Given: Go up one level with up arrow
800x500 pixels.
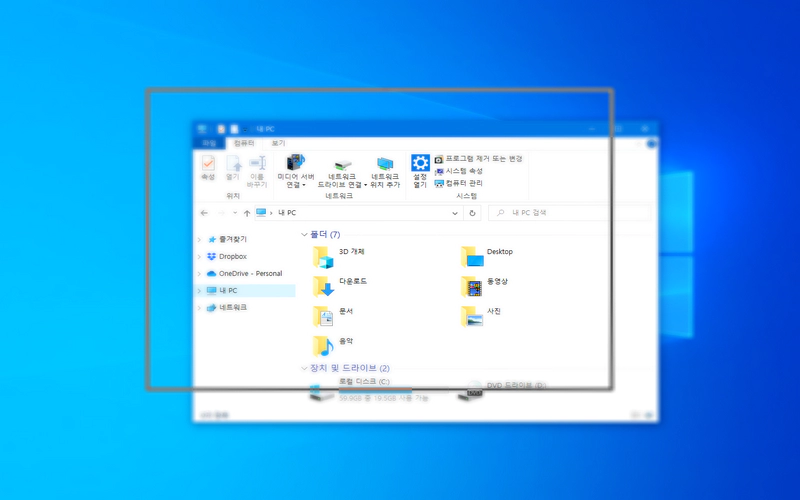Looking at the screenshot, I should [247, 213].
